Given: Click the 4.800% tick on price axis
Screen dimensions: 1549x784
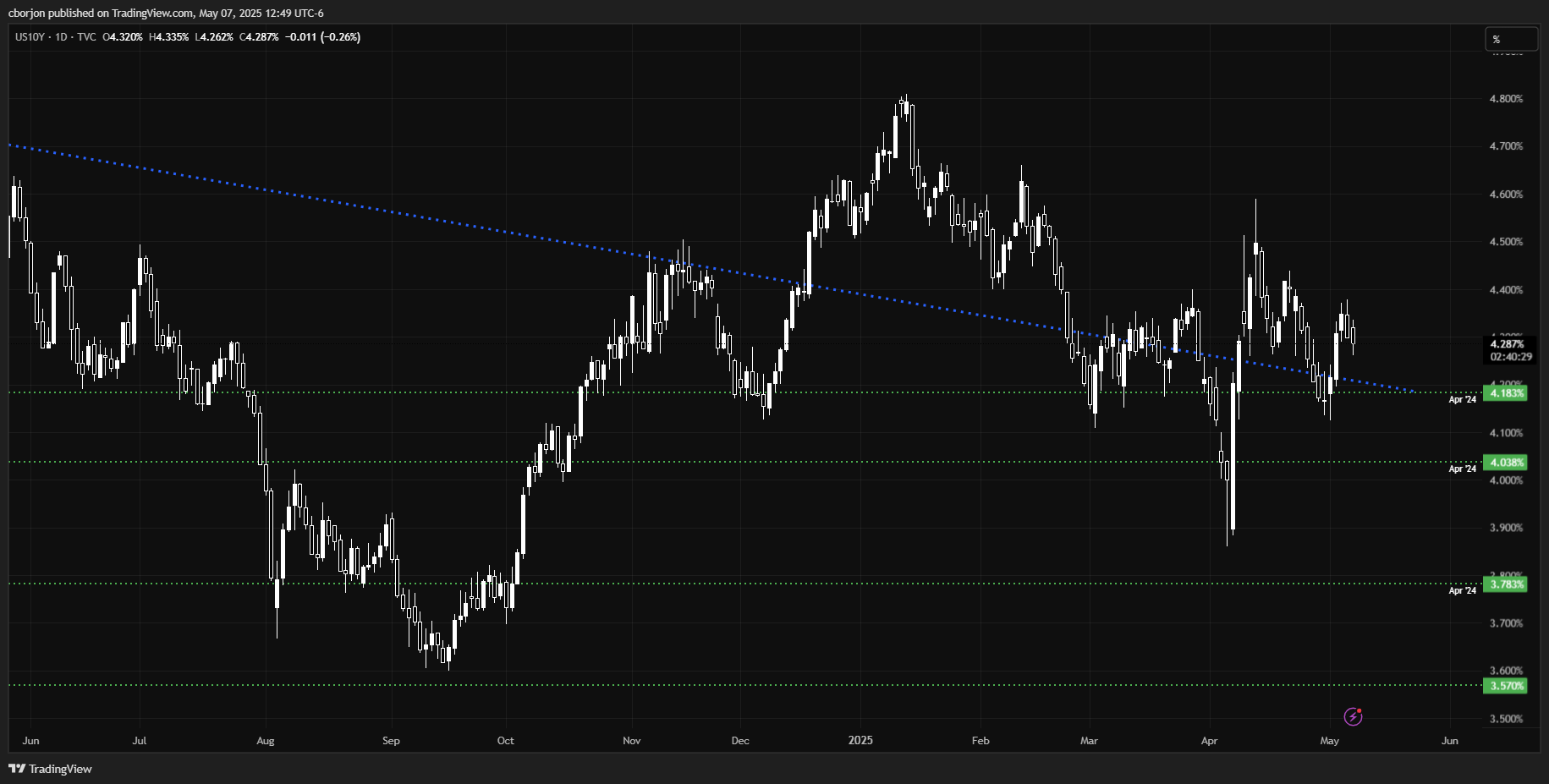Looking at the screenshot, I should coord(1506,99).
